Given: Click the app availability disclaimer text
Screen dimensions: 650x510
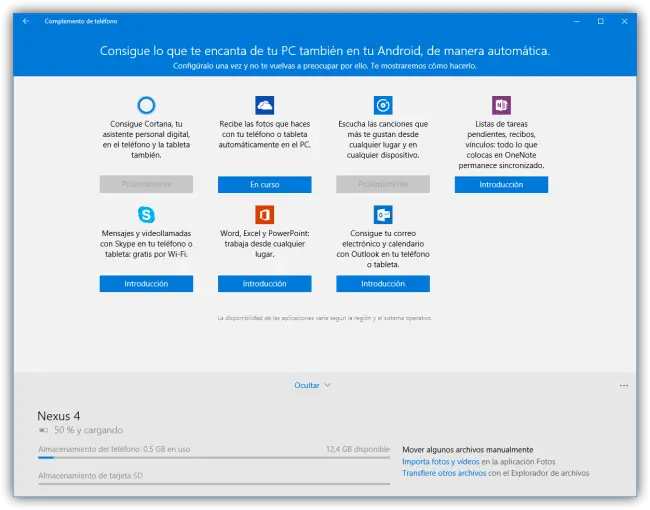Looking at the screenshot, I should tap(325, 318).
